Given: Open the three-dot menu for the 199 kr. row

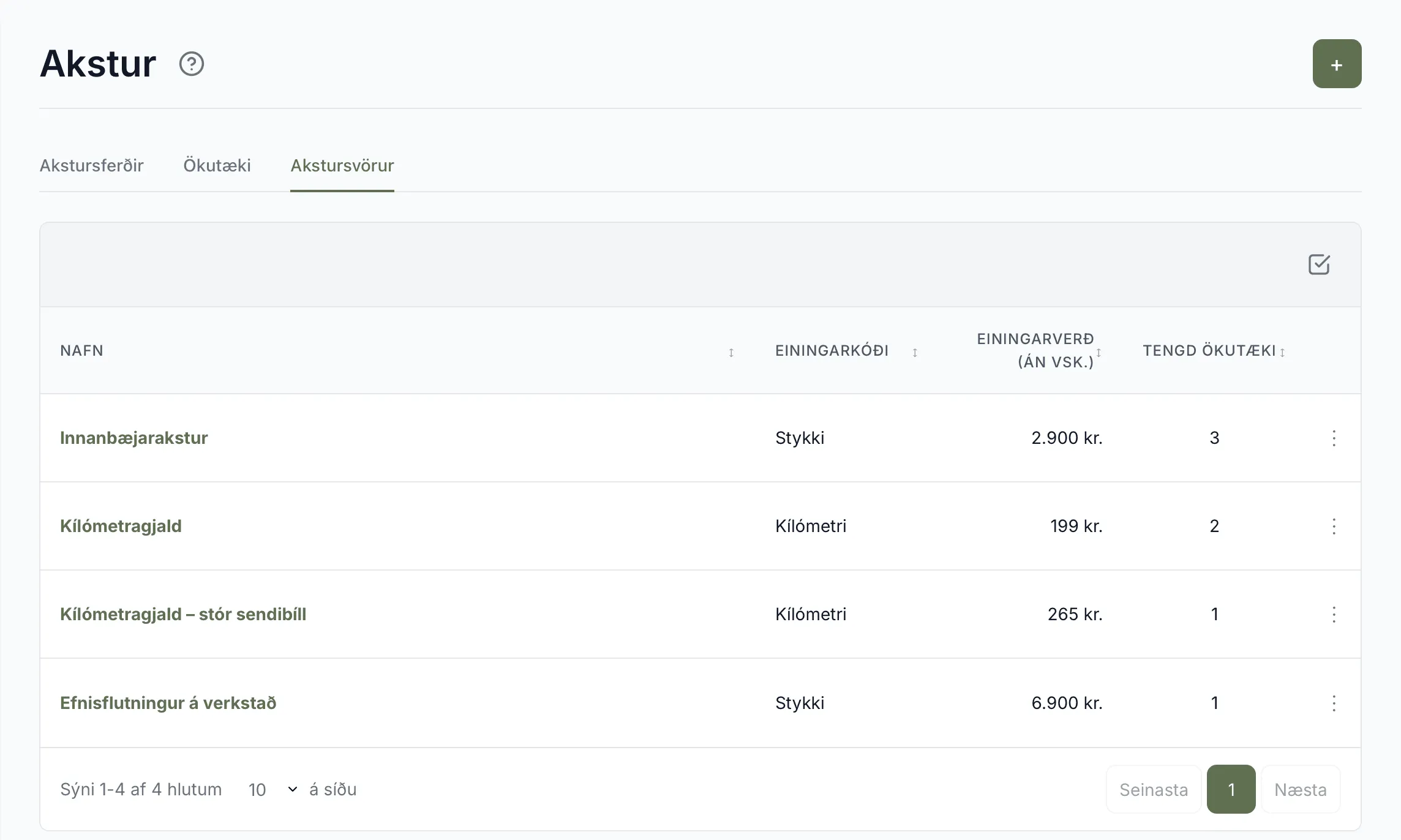Looking at the screenshot, I should tap(1334, 526).
